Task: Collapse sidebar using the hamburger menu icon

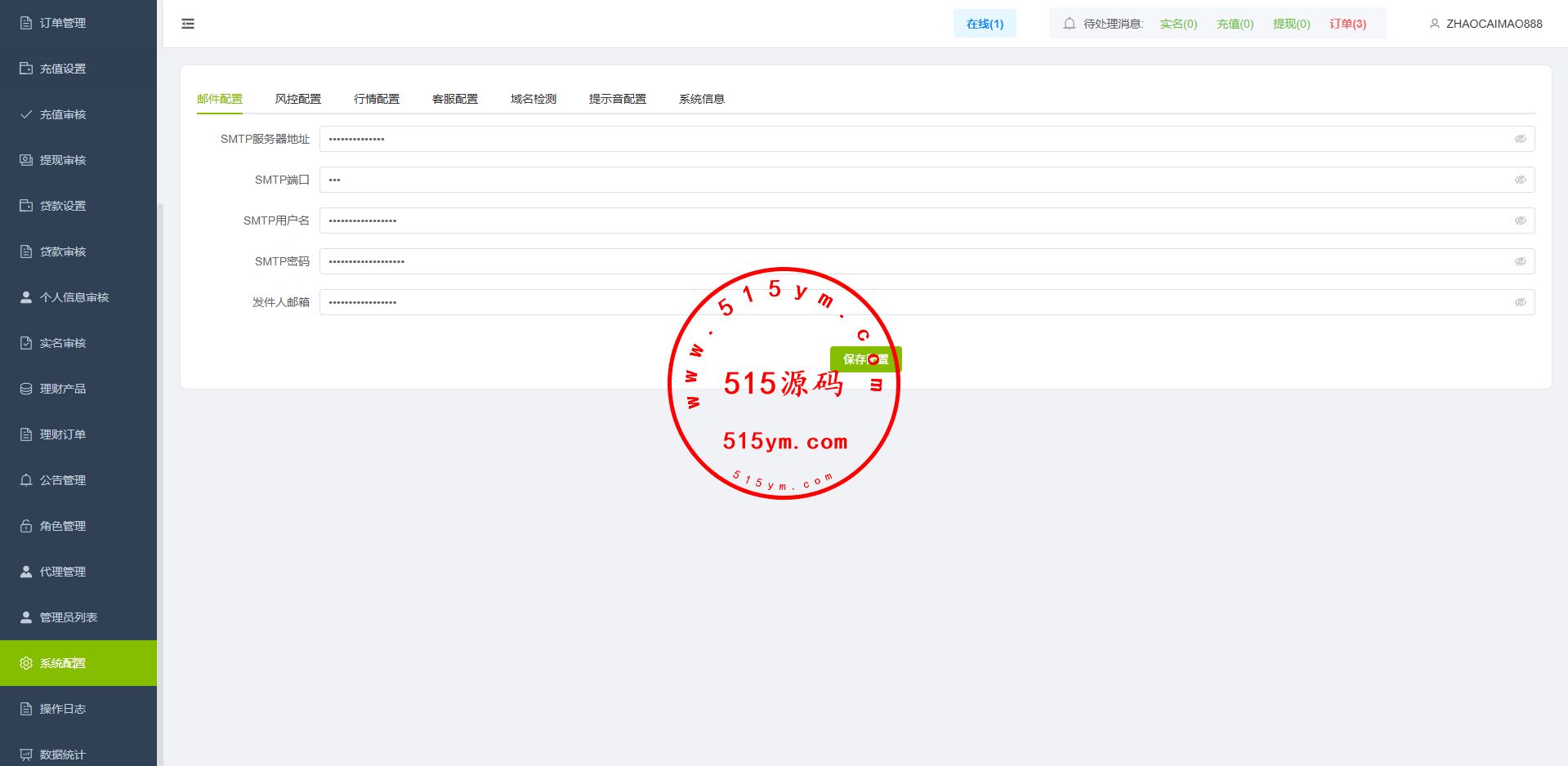Action: pos(188,24)
